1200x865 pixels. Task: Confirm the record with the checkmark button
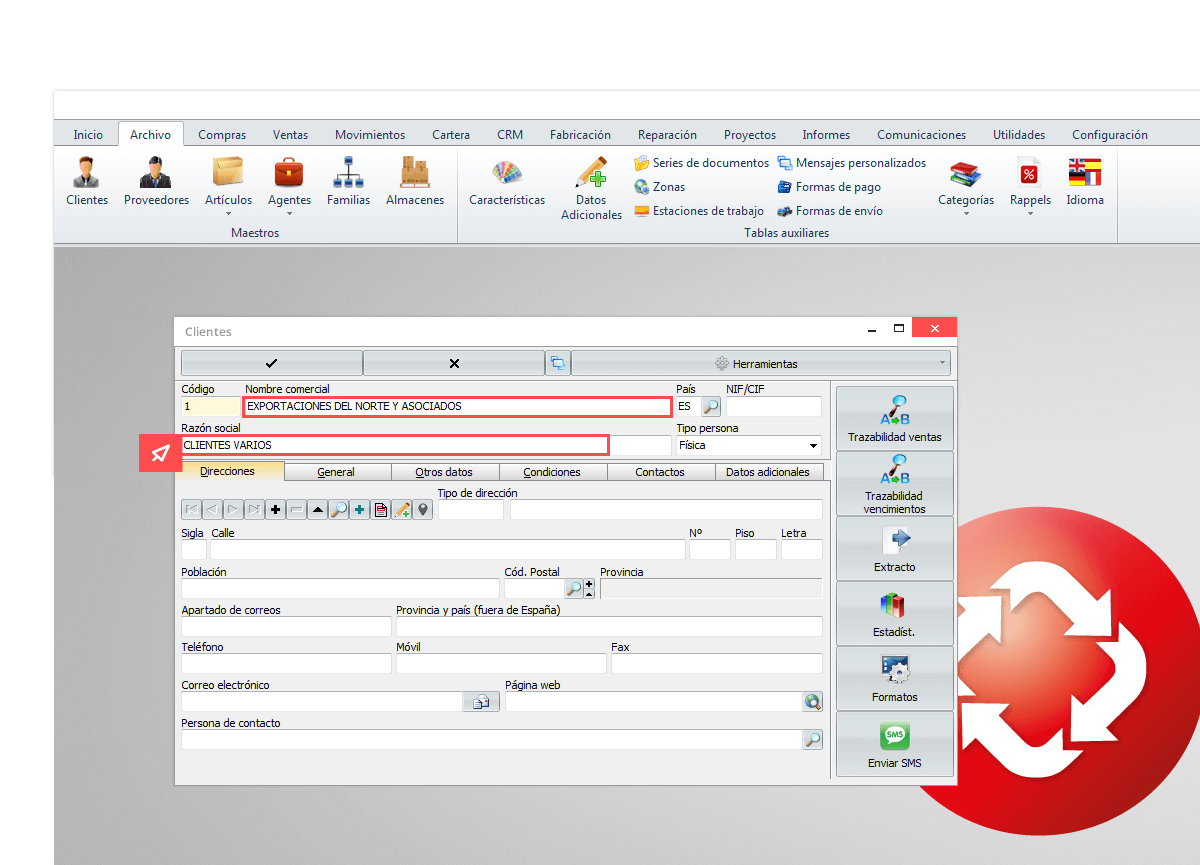click(x=272, y=363)
